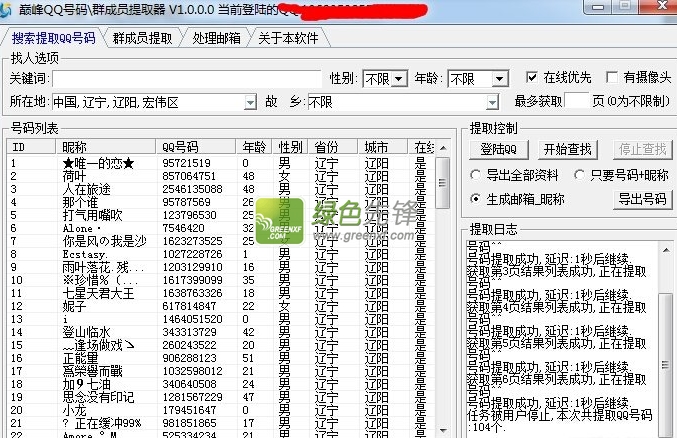Sort by the 性别 column header
This screenshot has width=677, height=438.
(290, 147)
